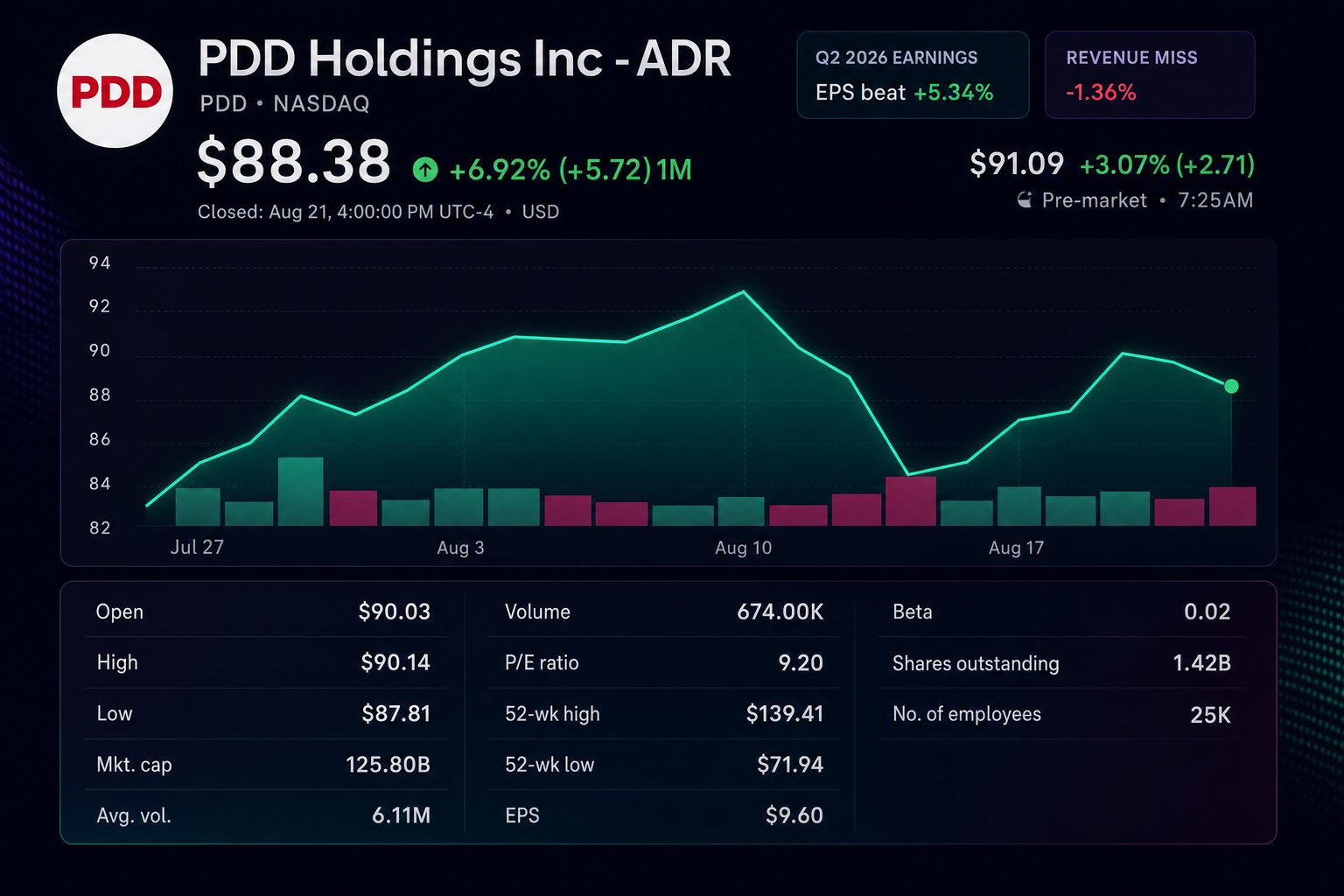
Task: Click the EPS beat +5.34% text
Action: pos(905,93)
